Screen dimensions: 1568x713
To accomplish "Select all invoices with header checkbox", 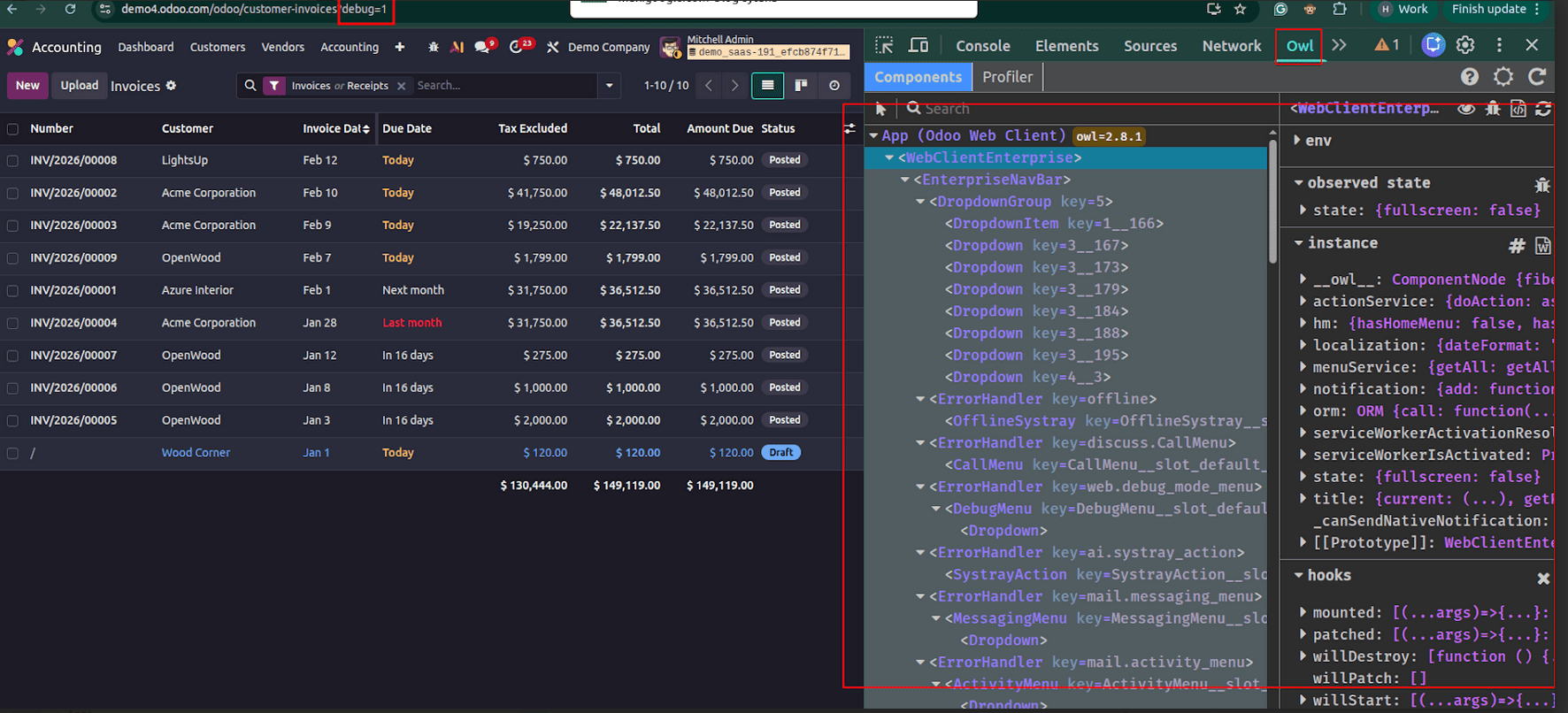I will click(x=12, y=129).
